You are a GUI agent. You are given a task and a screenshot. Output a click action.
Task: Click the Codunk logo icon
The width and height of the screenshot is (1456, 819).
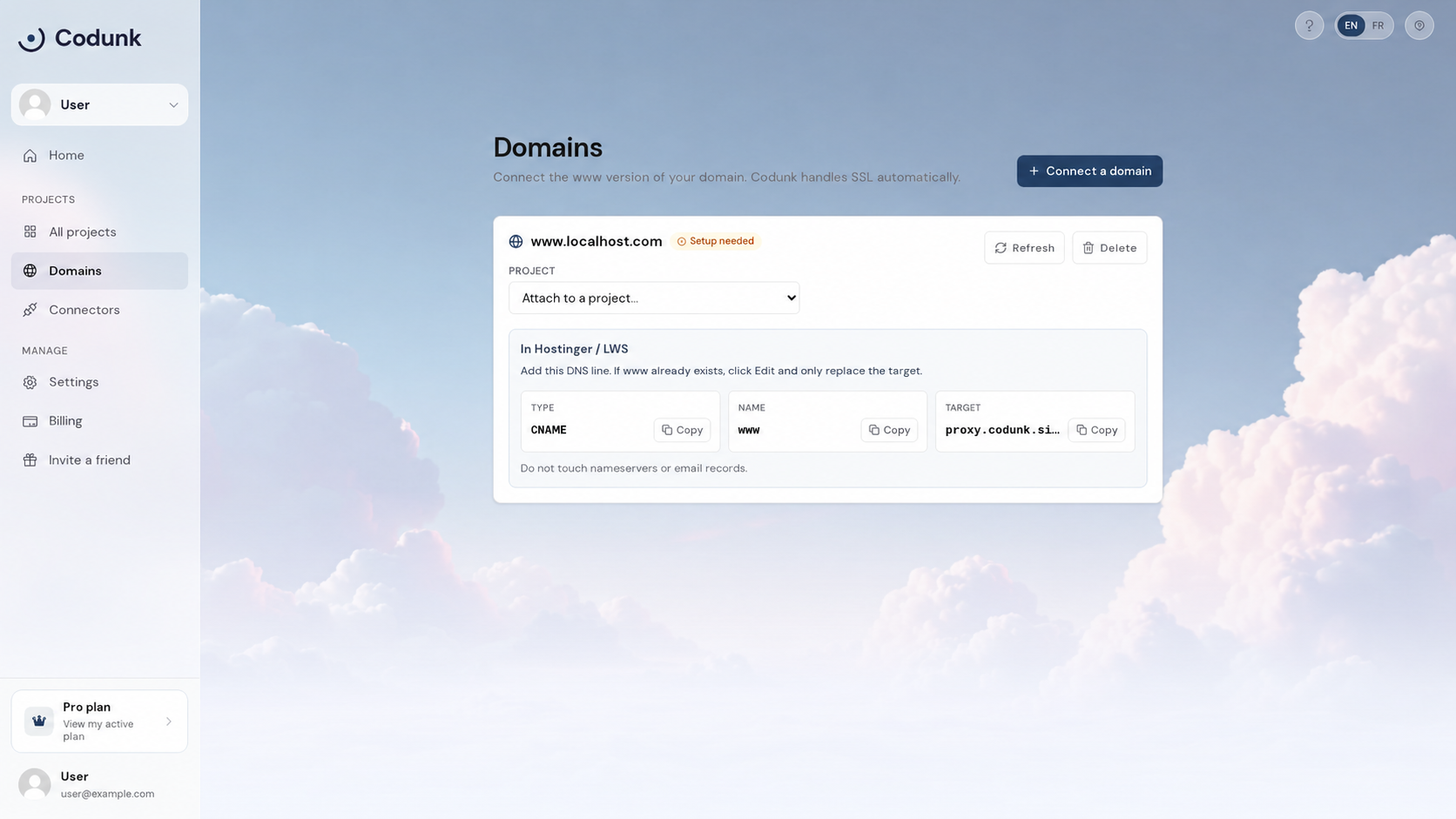(32, 38)
